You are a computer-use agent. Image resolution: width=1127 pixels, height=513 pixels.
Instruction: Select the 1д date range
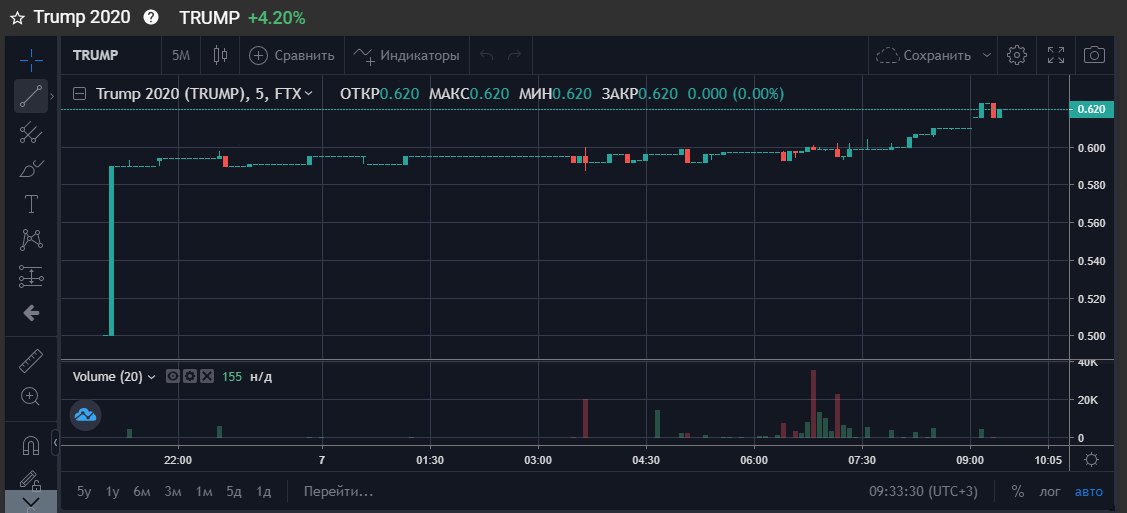(264, 492)
